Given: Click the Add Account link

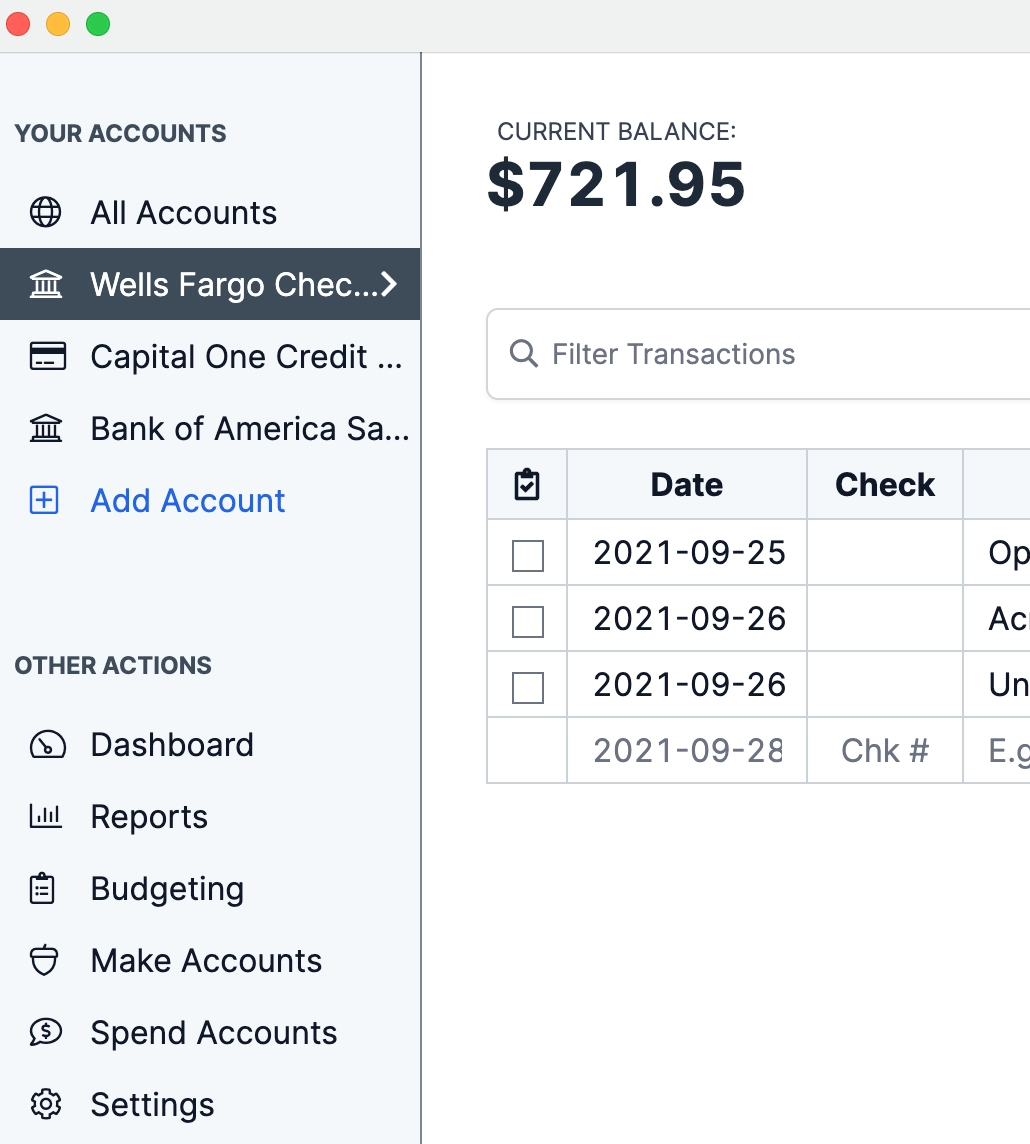Looking at the screenshot, I should 188,501.
